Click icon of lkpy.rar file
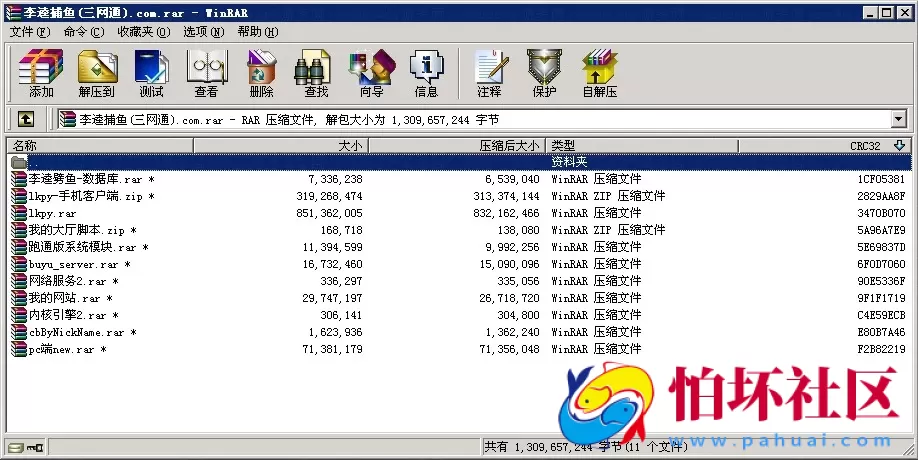Image resolution: width=918 pixels, height=460 pixels. [19, 213]
